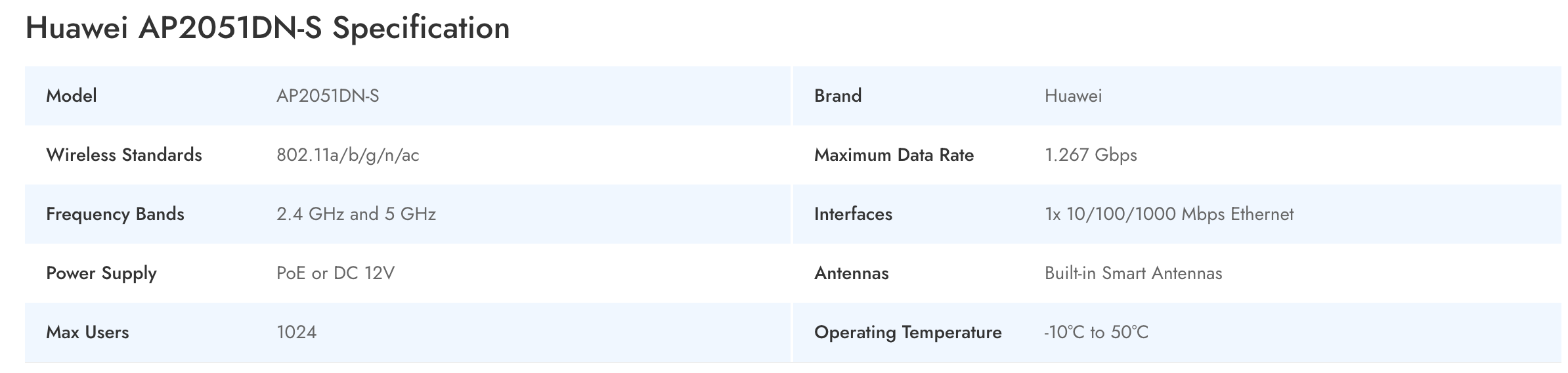Select the Frequency Bands label
The width and height of the screenshot is (1568, 373).
[115, 214]
